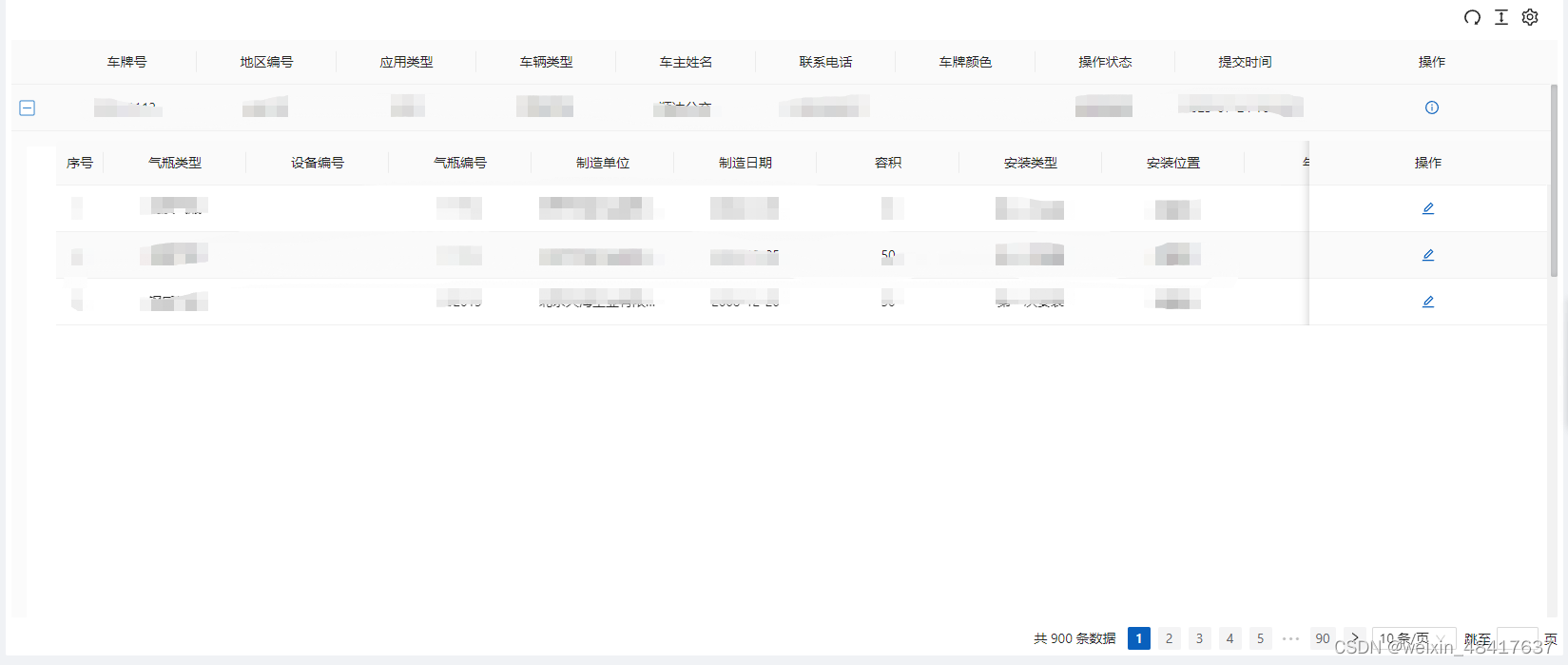Click the jump-to page number input
This screenshot has width=1568, height=665.
[1518, 638]
